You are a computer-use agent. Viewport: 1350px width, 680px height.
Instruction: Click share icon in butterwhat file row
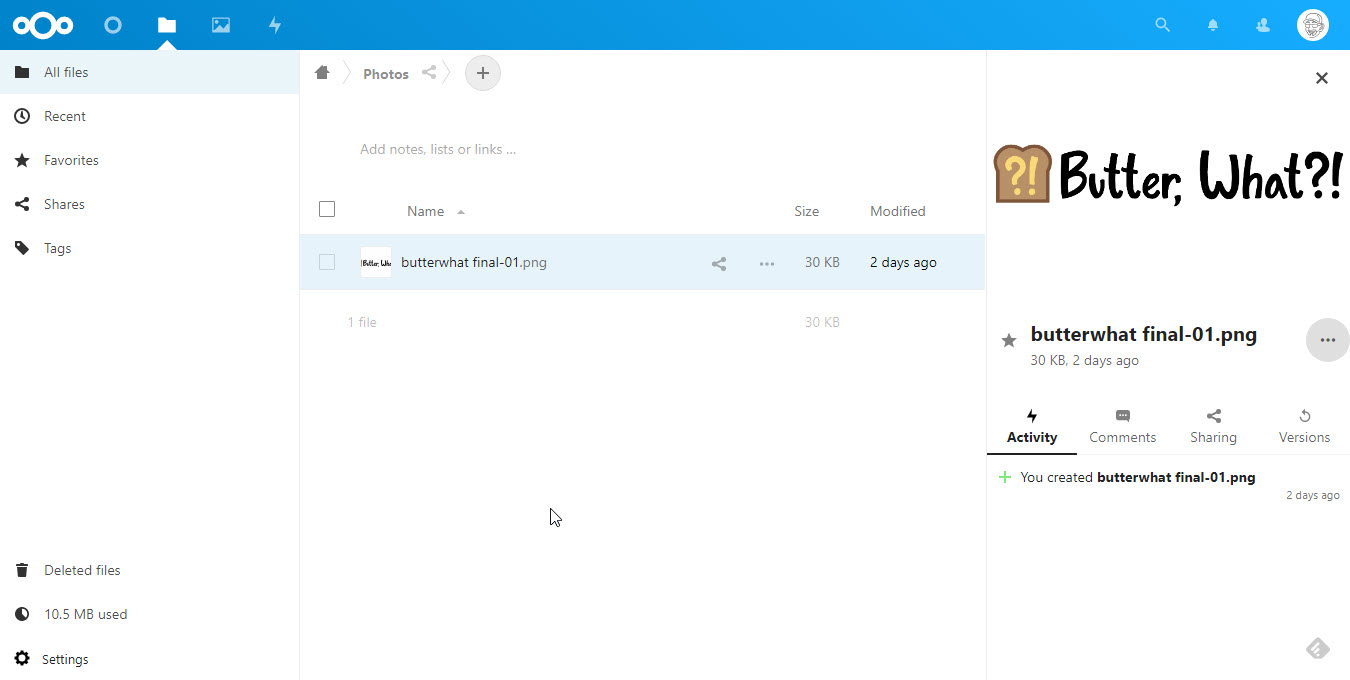click(x=719, y=264)
